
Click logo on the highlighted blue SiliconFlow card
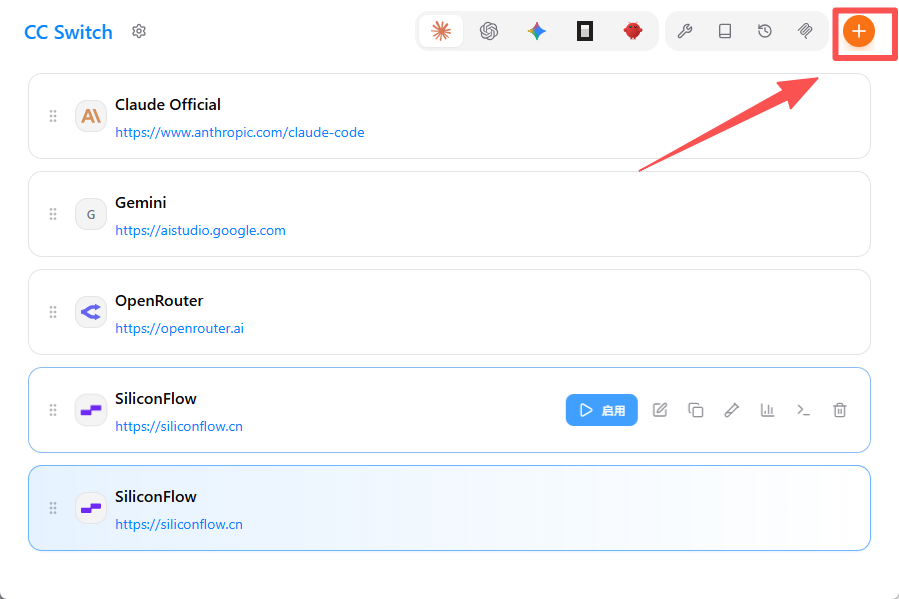coord(91,508)
